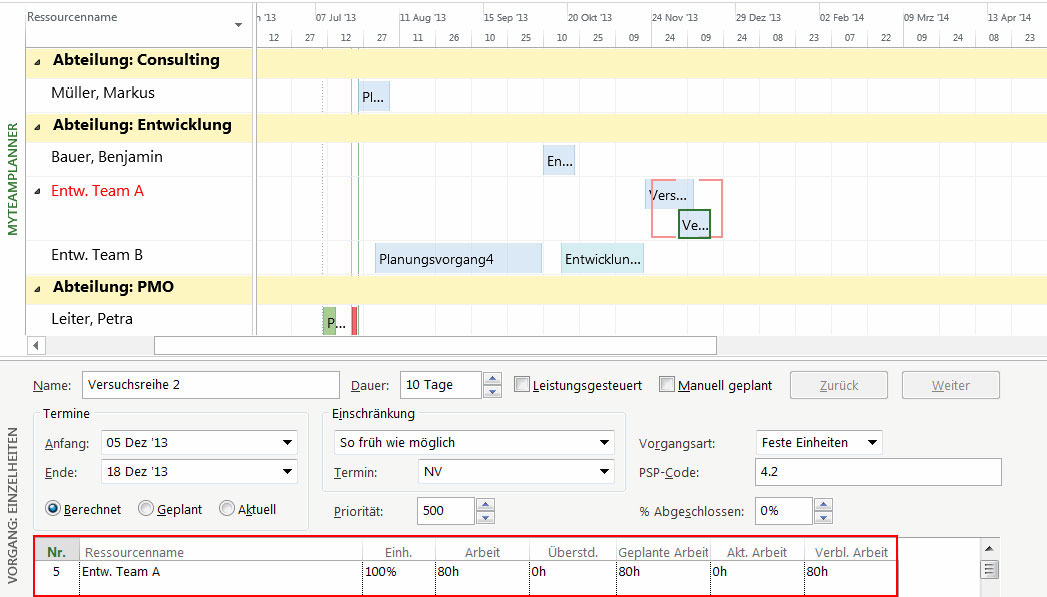Enable the Leistungsgesteuert checkbox
Screen dimensions: 1047x597
click(522, 385)
